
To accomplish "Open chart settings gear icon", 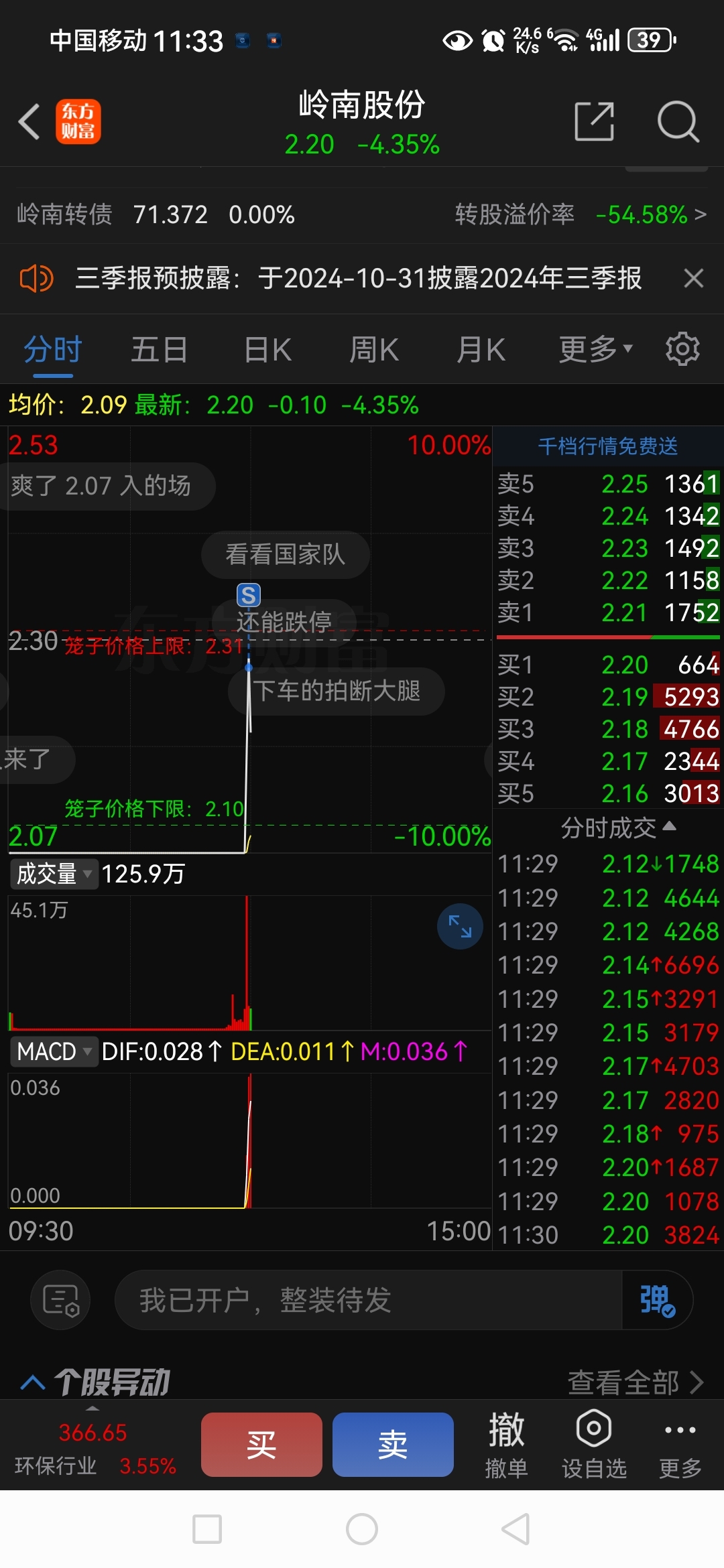I will 682,349.
